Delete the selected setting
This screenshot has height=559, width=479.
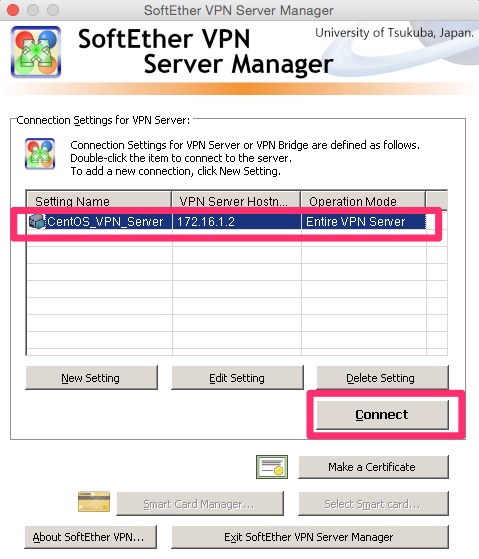382,378
